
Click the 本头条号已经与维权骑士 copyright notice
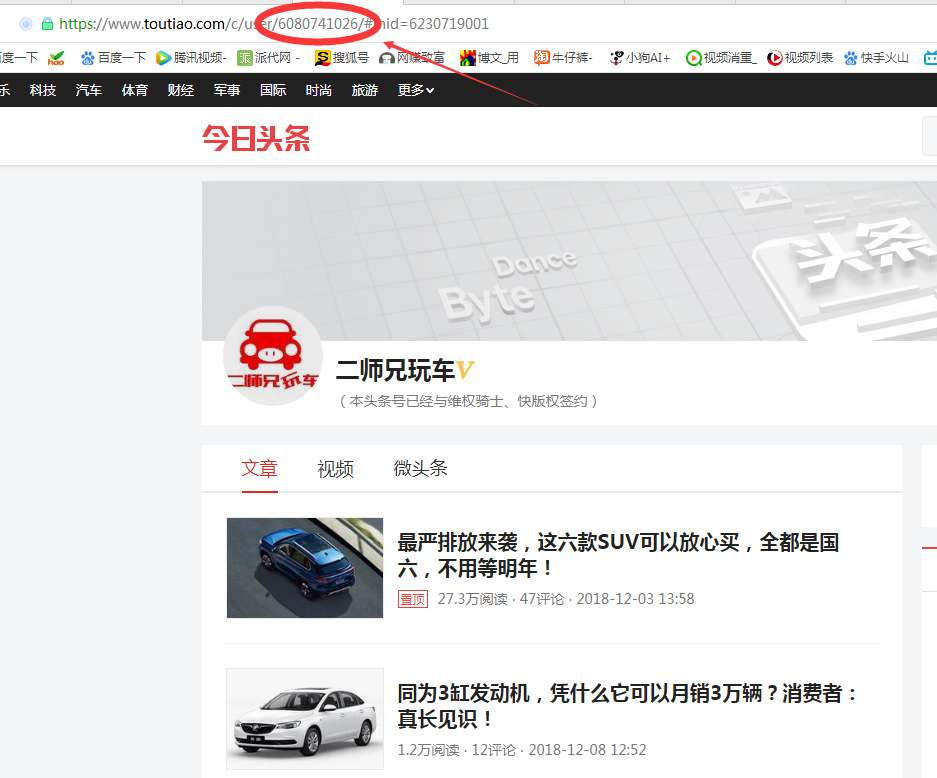[468, 401]
